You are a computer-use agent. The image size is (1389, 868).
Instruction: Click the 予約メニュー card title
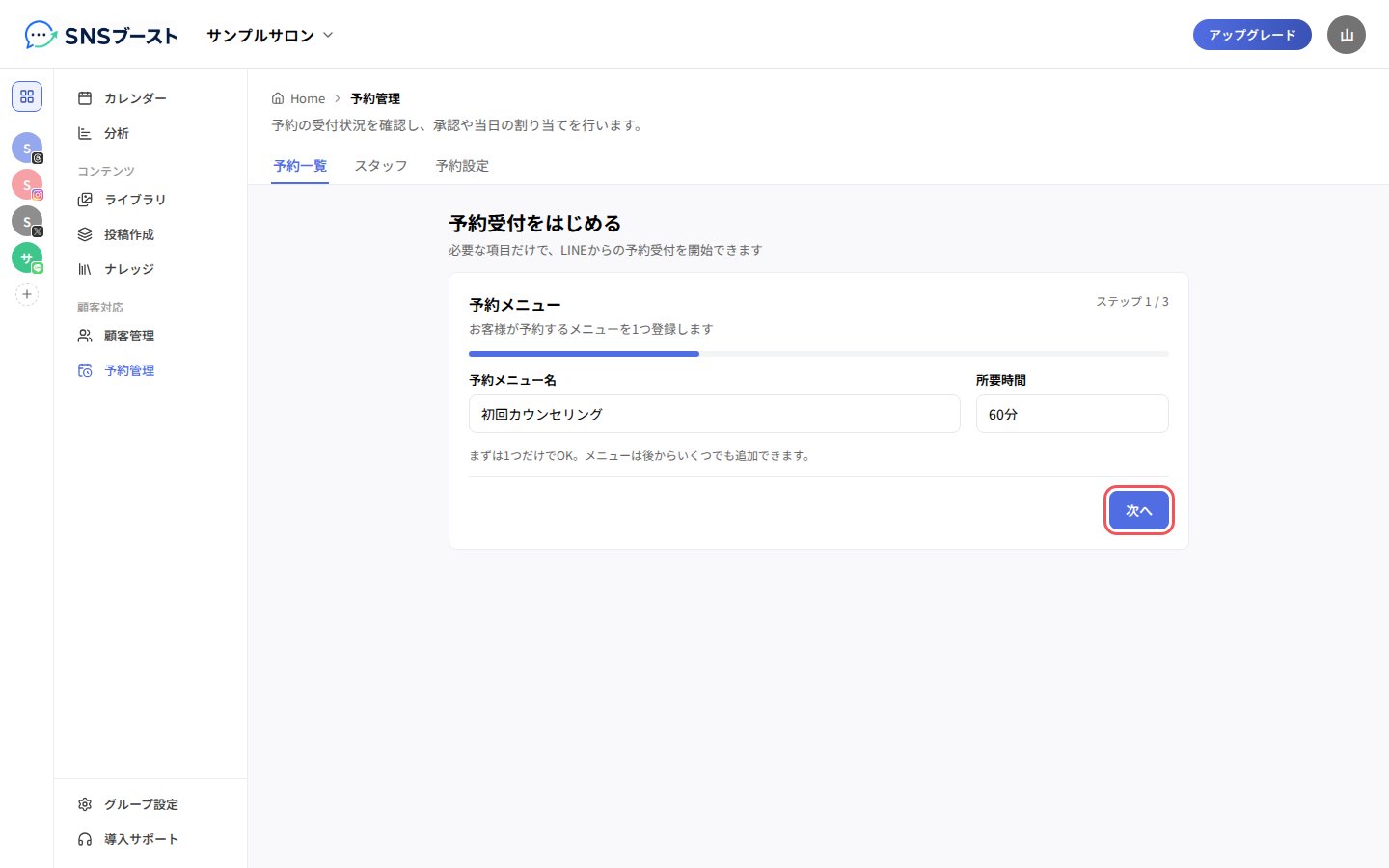515,305
